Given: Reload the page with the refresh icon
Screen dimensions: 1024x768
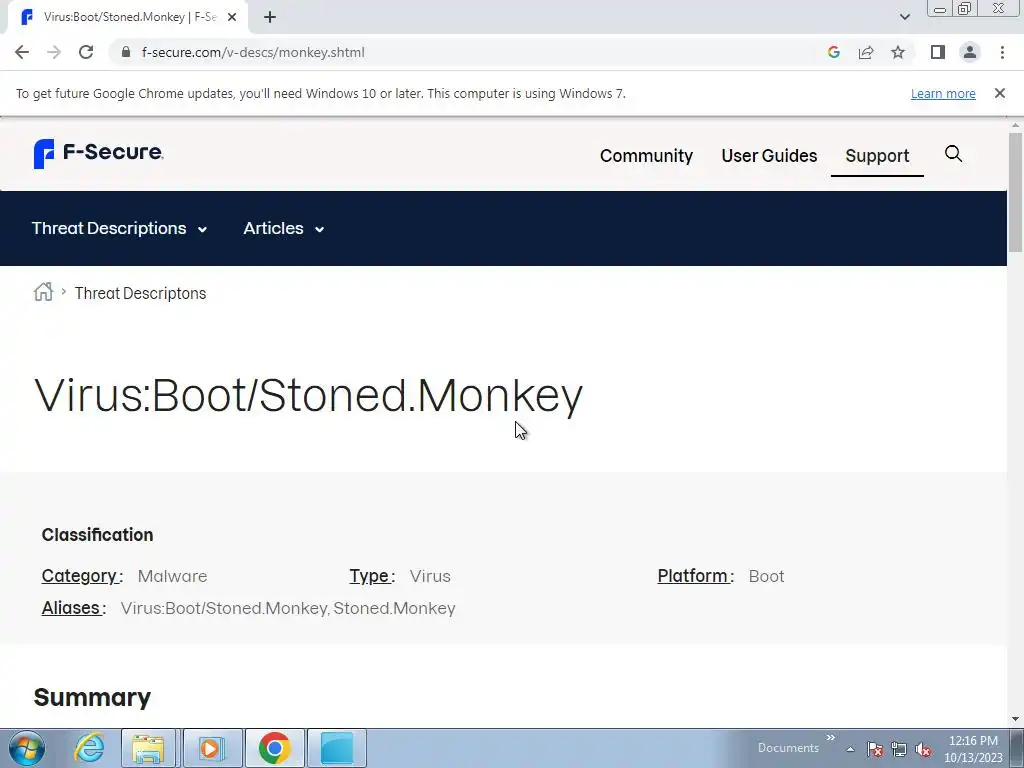Looking at the screenshot, I should tap(86, 52).
